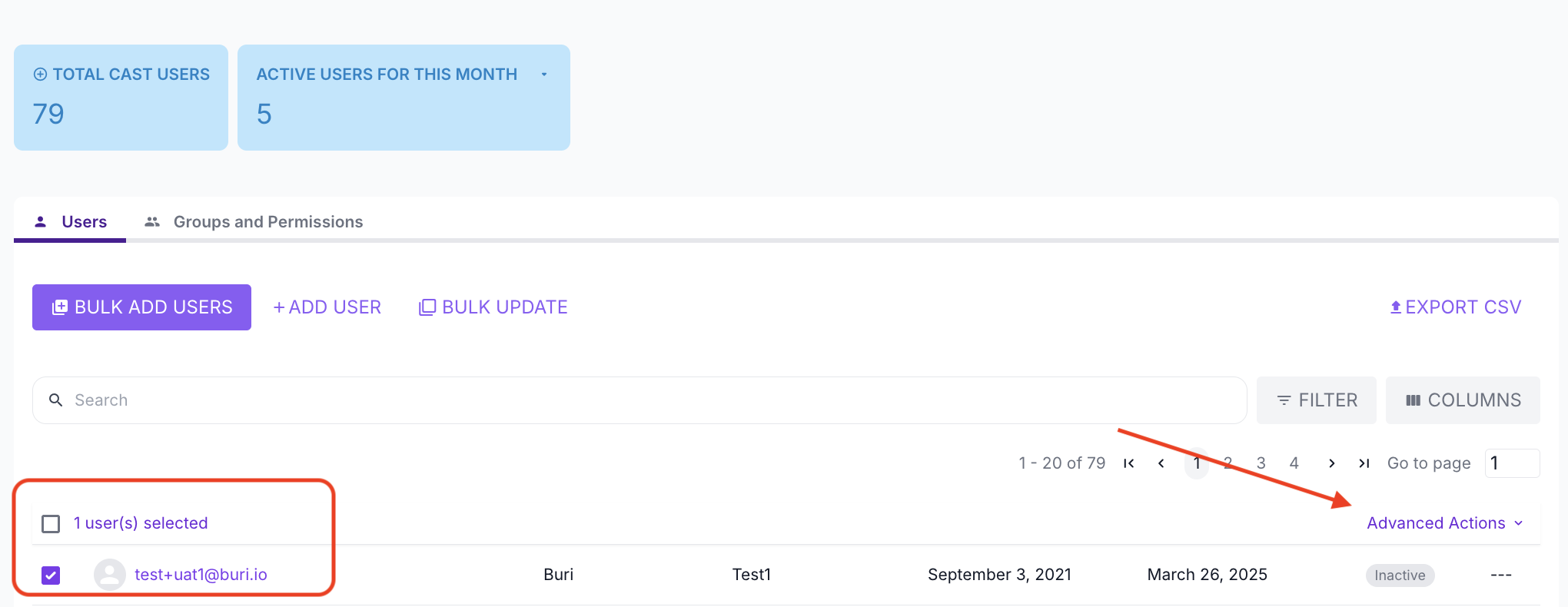Jump to the last page of users
Image resolution: width=1568 pixels, height=607 pixels.
1364,463
